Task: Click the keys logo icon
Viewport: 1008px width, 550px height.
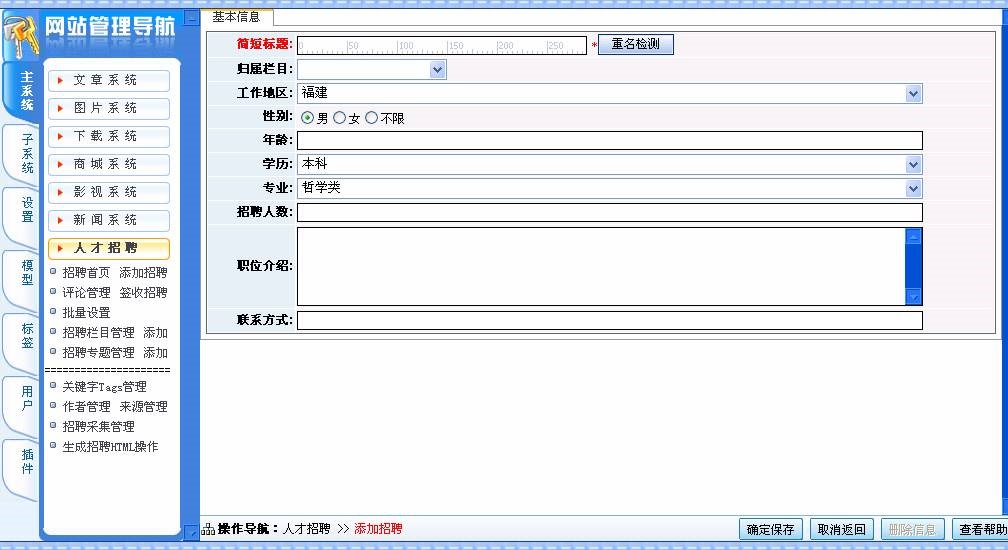Action: point(21,37)
